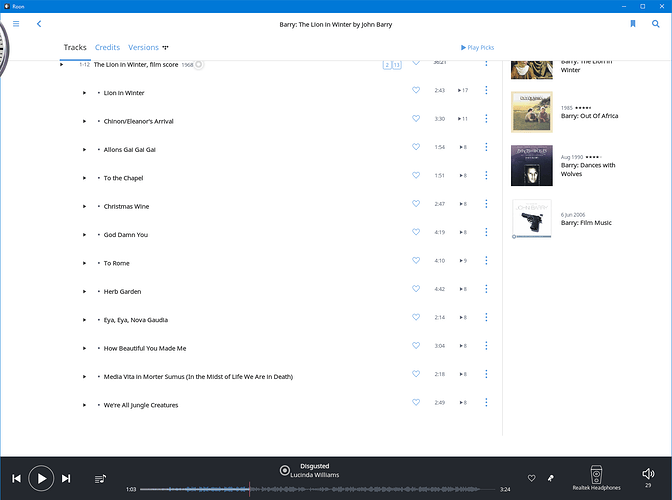The image size is (672, 500).
Task: Open more options for Lion In Winter
Action: (486, 90)
